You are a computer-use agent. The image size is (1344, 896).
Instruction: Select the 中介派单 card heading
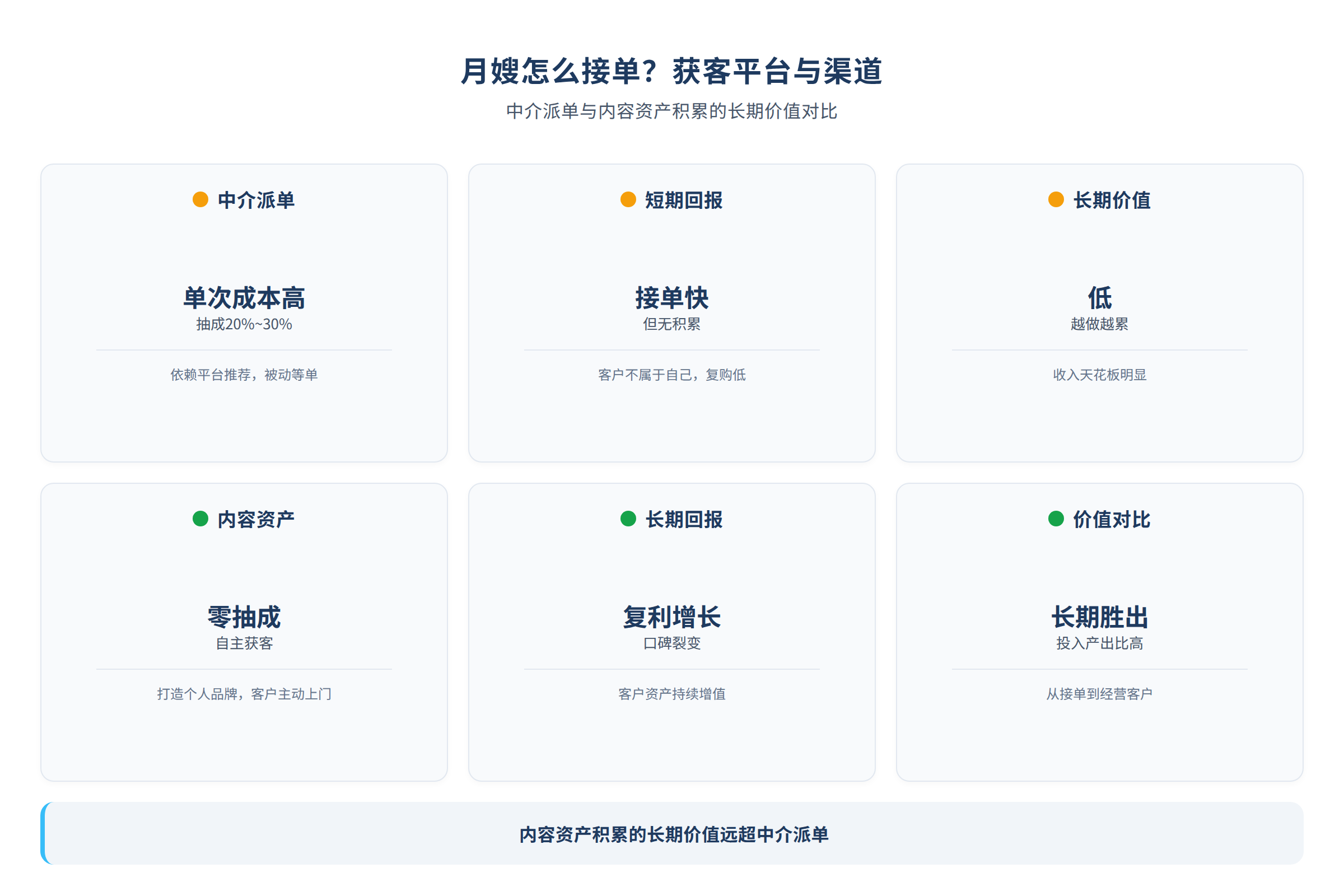[256, 200]
